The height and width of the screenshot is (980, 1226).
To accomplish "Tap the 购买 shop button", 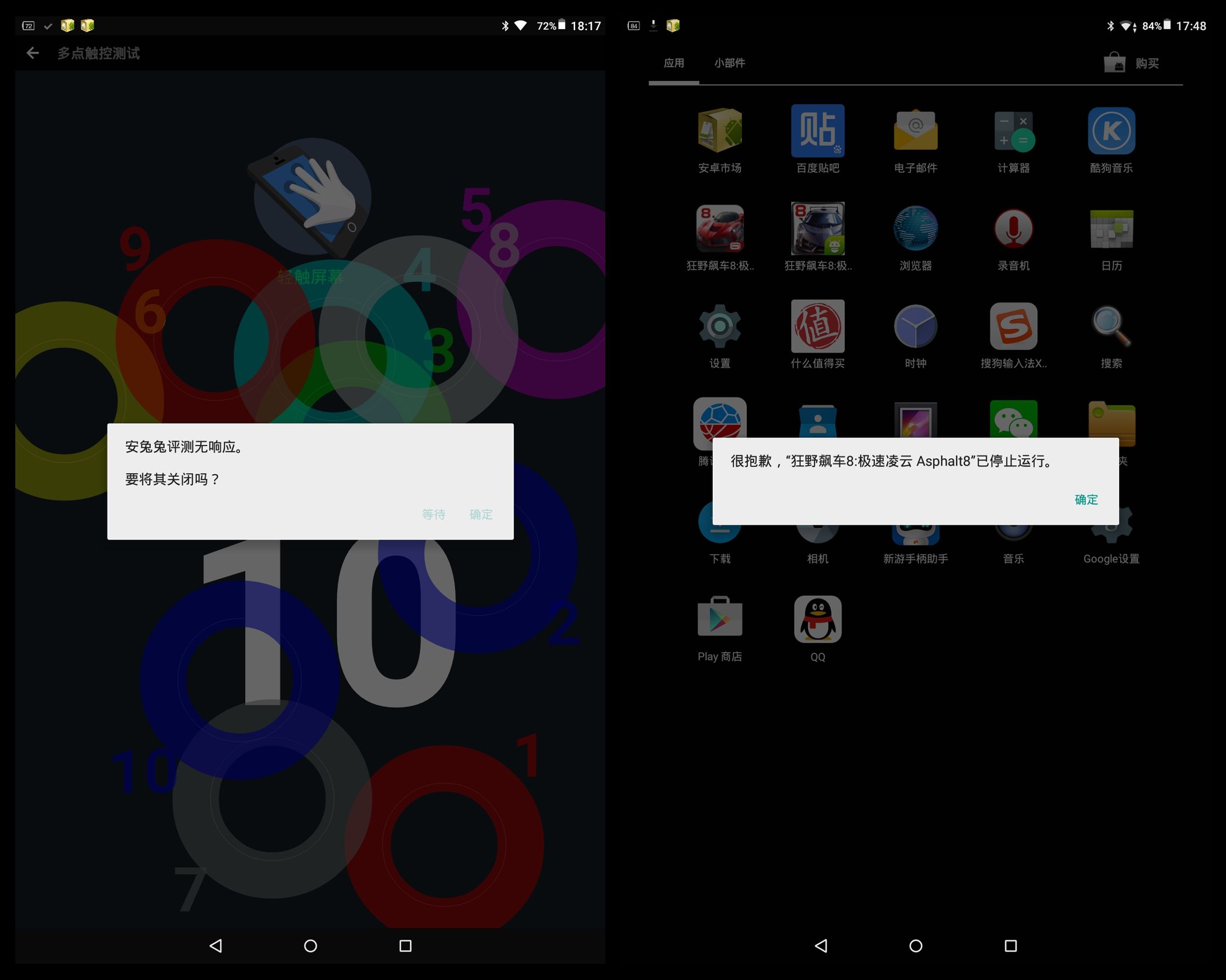I will click(1132, 63).
